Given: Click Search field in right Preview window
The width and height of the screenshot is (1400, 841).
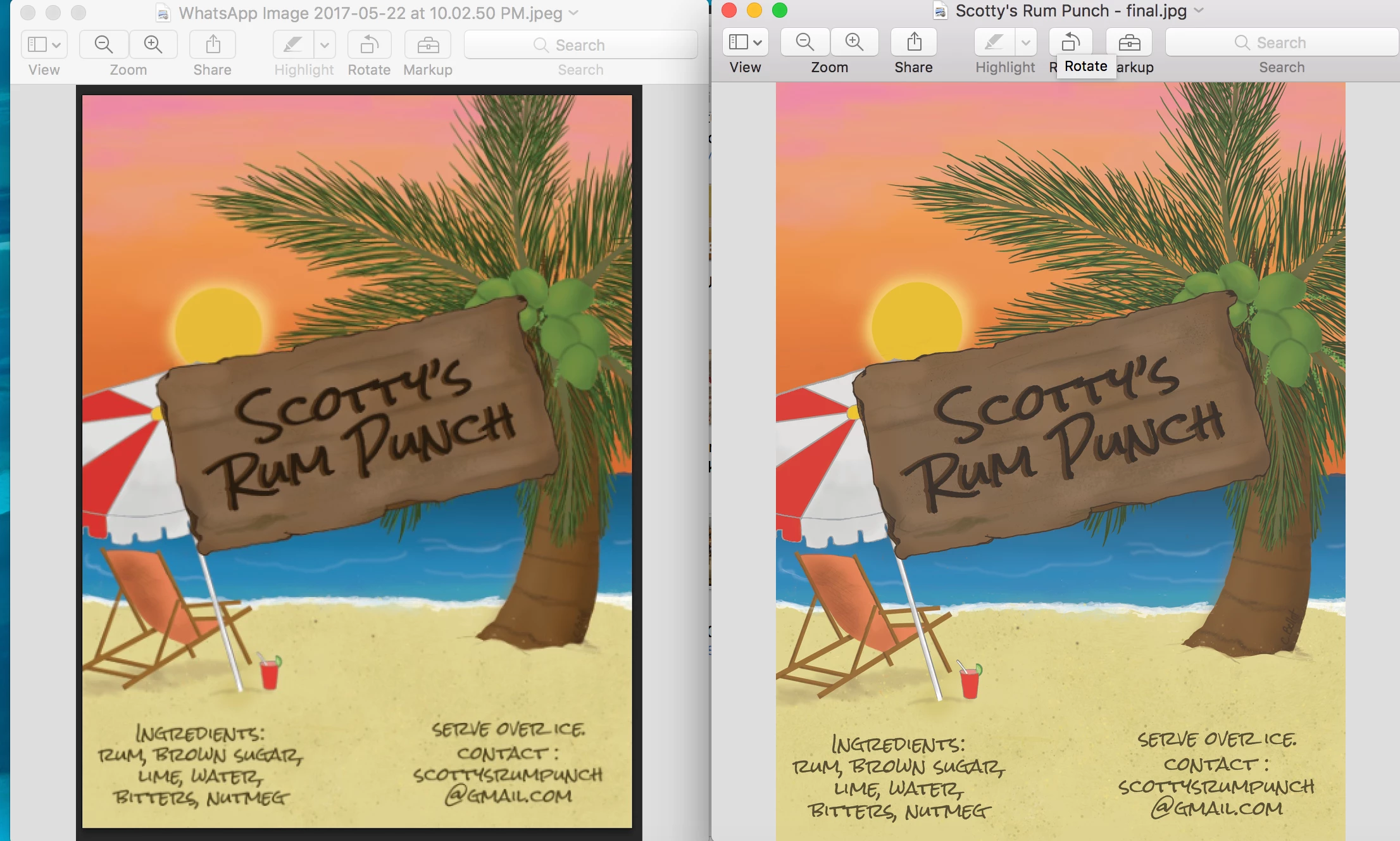Looking at the screenshot, I should click(1281, 42).
